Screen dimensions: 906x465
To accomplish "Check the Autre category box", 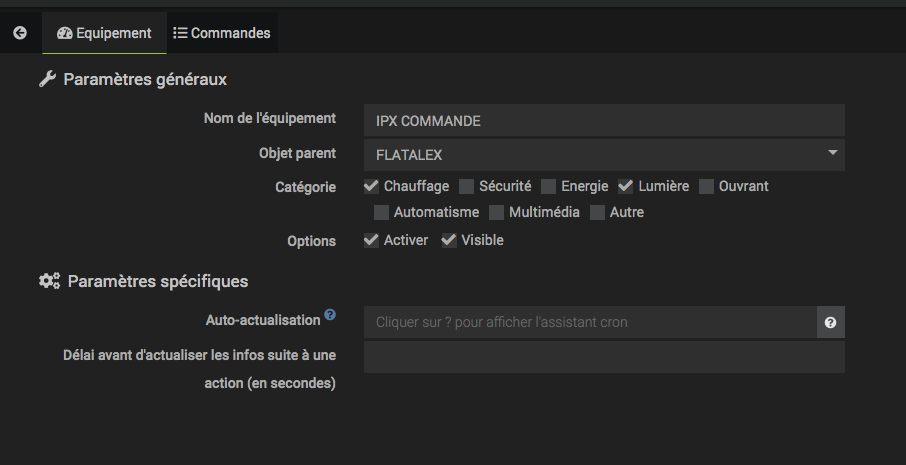I will click(597, 212).
